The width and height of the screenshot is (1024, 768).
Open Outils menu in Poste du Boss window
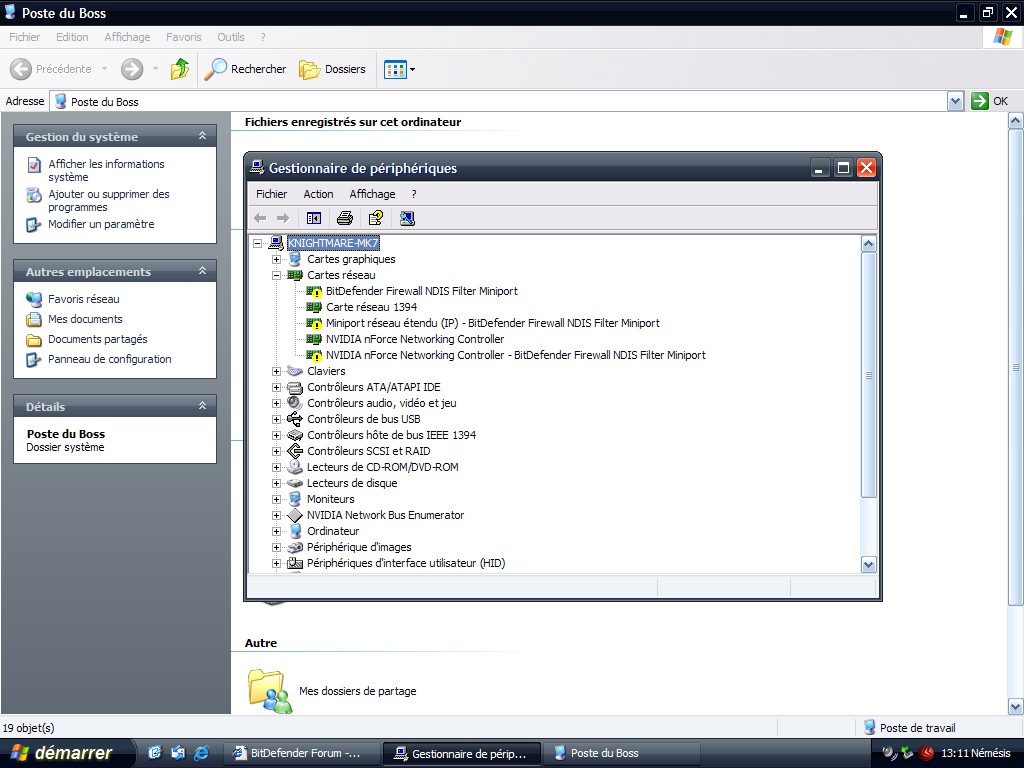tap(231, 37)
